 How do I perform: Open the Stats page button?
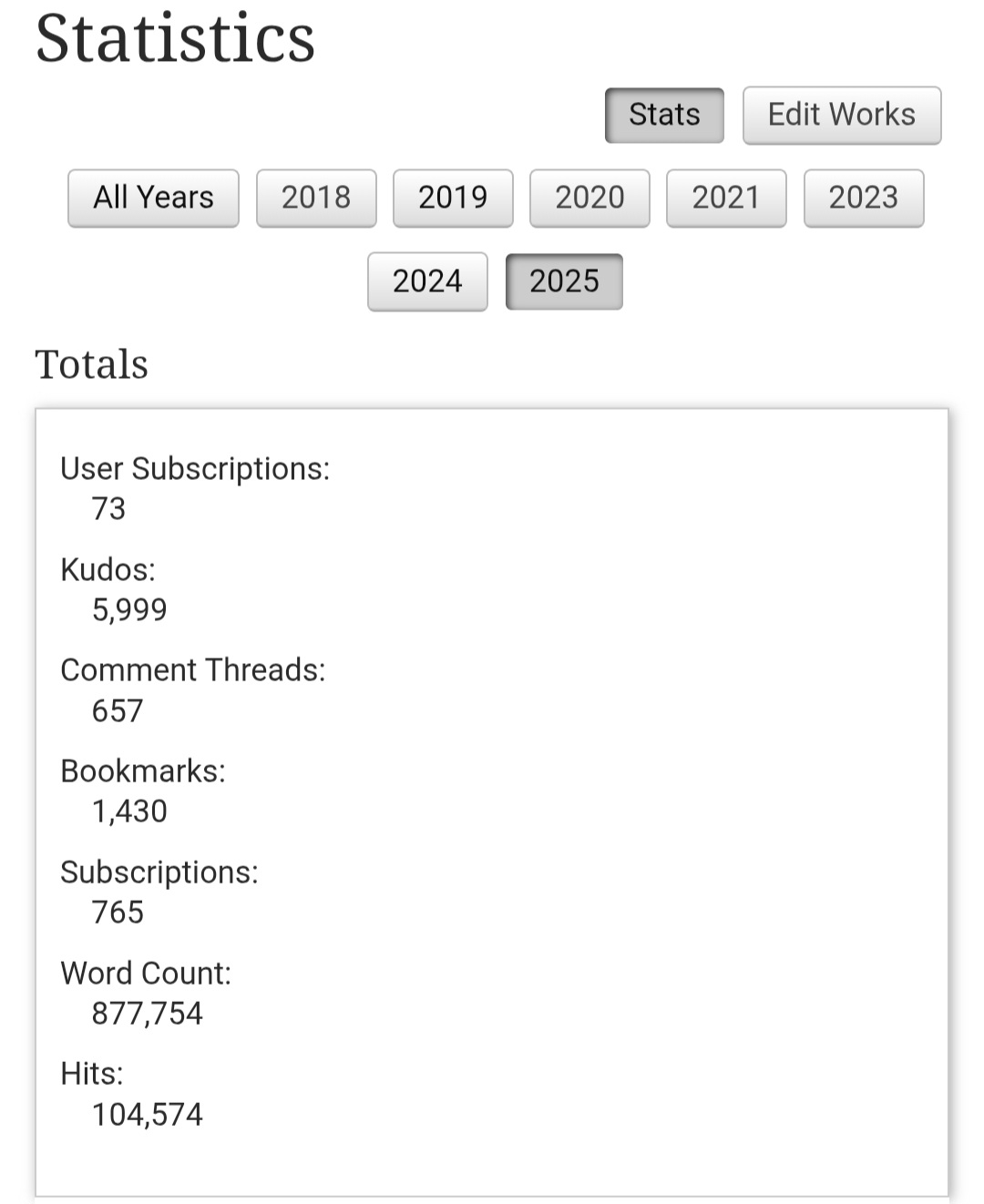click(664, 115)
